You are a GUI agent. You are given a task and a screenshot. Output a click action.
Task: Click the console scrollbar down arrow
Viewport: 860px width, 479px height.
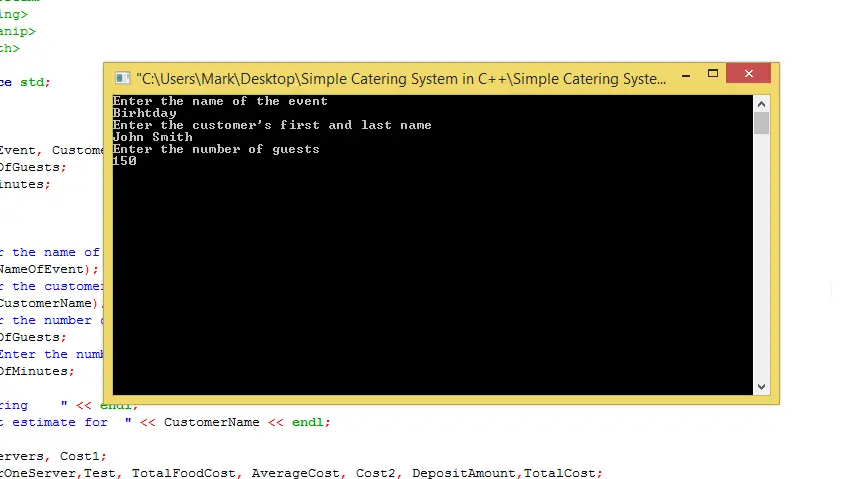(x=761, y=386)
